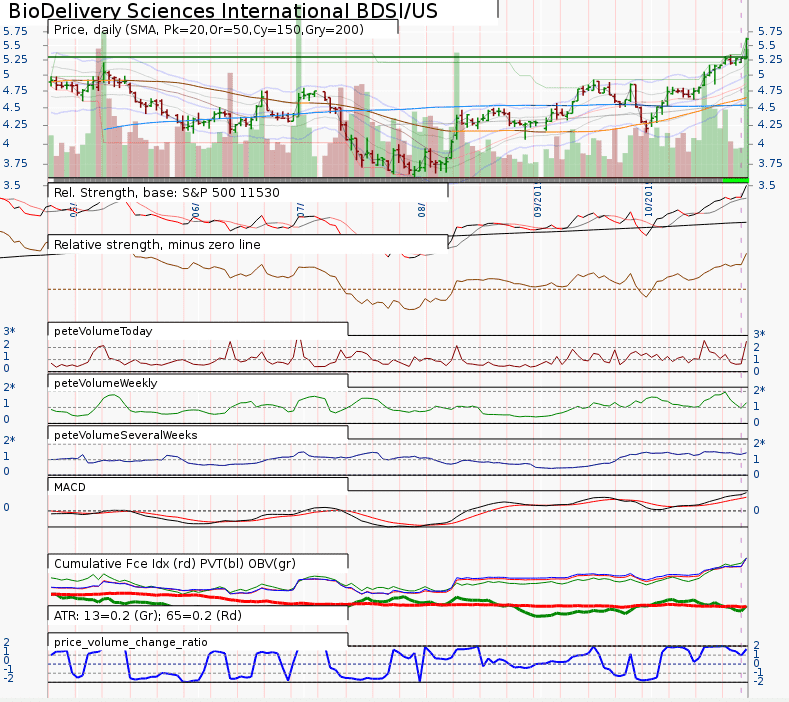Screen dimensions: 789x702
Task: Select 4.25 on the right price axis
Action: [x=770, y=124]
